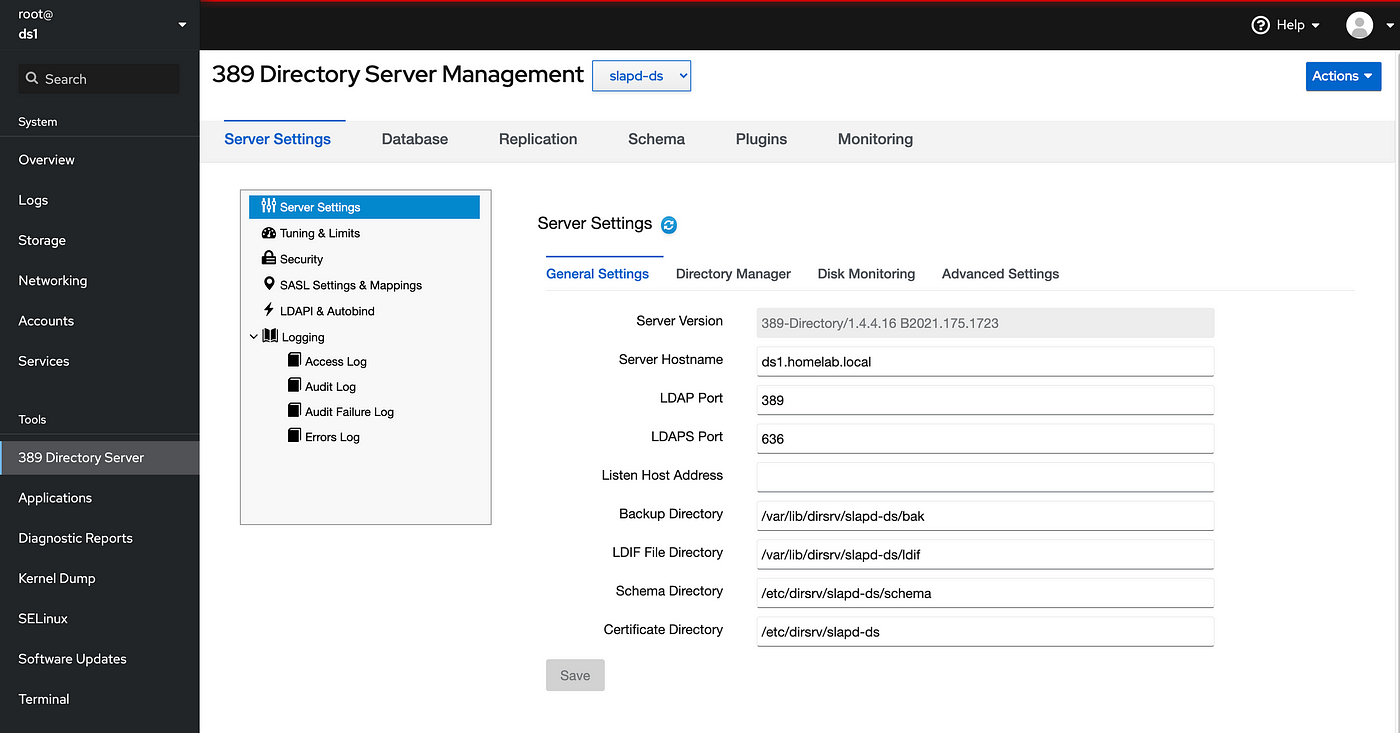
Task: Click the Save button
Action: 575,675
